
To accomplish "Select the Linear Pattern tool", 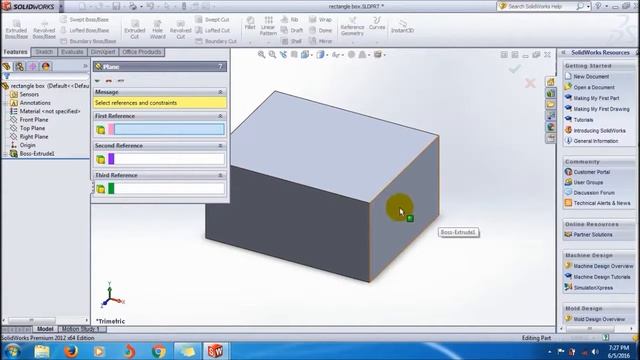I will click(x=268, y=26).
